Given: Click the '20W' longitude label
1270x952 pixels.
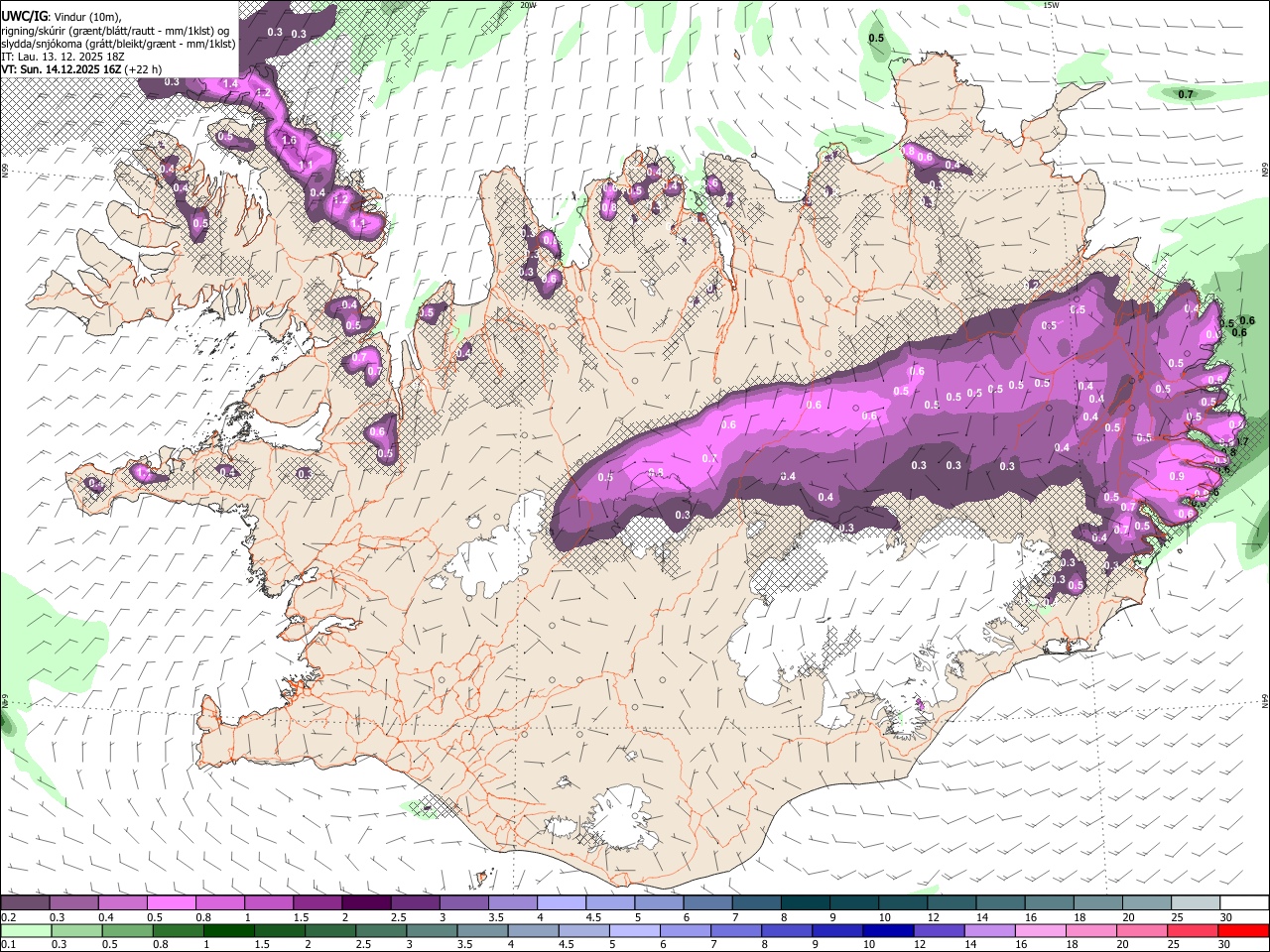Looking at the screenshot, I should click(529, 5).
